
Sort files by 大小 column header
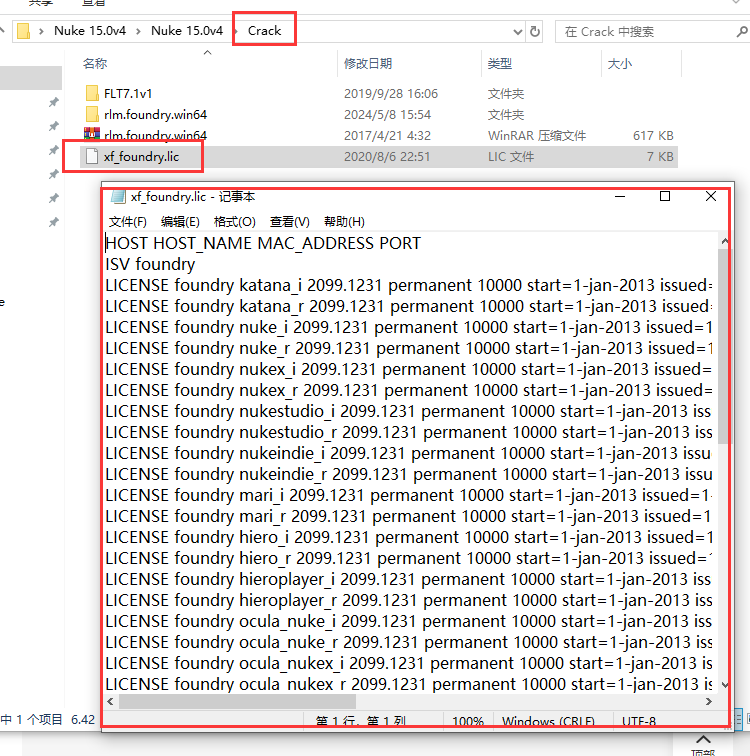pyautogui.click(x=619, y=64)
